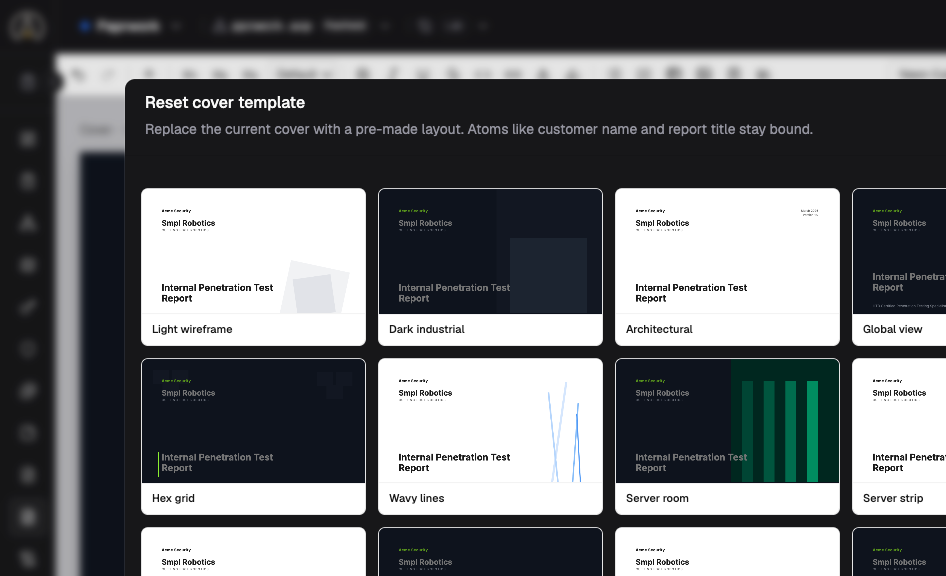
Task: Select the Global view cover template
Action: point(899,267)
